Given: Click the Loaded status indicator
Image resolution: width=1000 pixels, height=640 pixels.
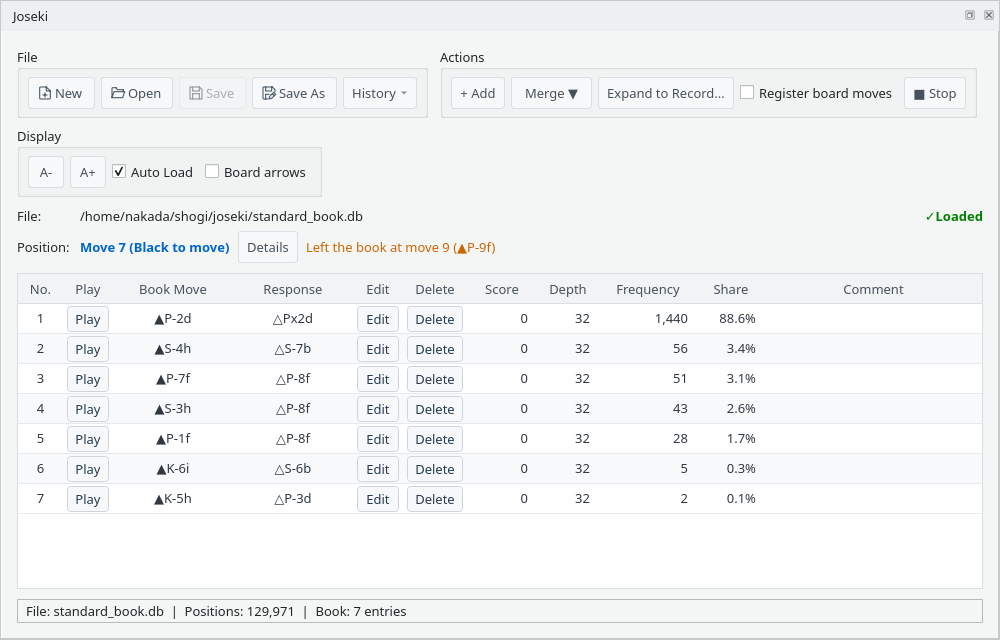Looking at the screenshot, I should pyautogui.click(x=953, y=216).
